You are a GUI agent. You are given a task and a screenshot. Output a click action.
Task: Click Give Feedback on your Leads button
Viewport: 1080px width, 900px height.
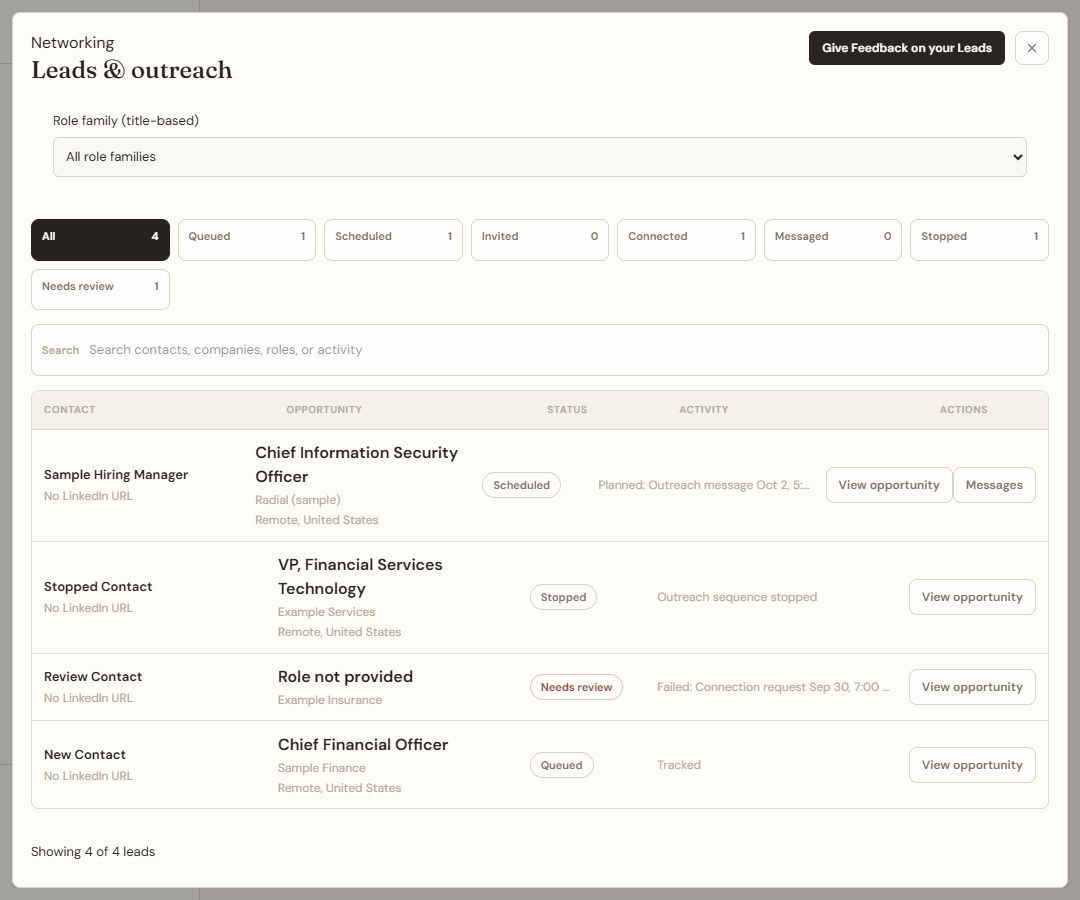pos(906,48)
